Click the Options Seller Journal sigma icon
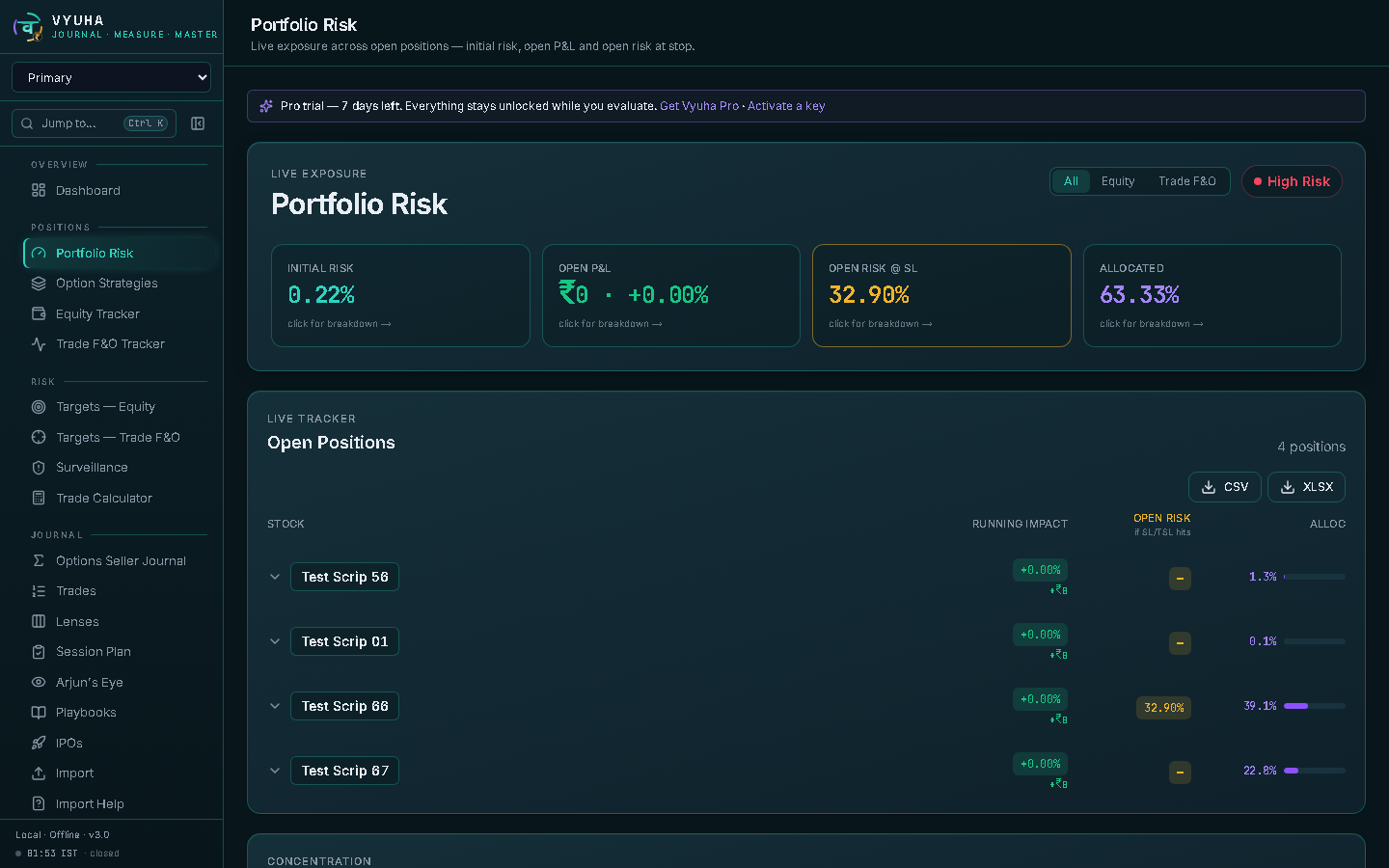Image resolution: width=1389 pixels, height=868 pixels. click(x=39, y=560)
